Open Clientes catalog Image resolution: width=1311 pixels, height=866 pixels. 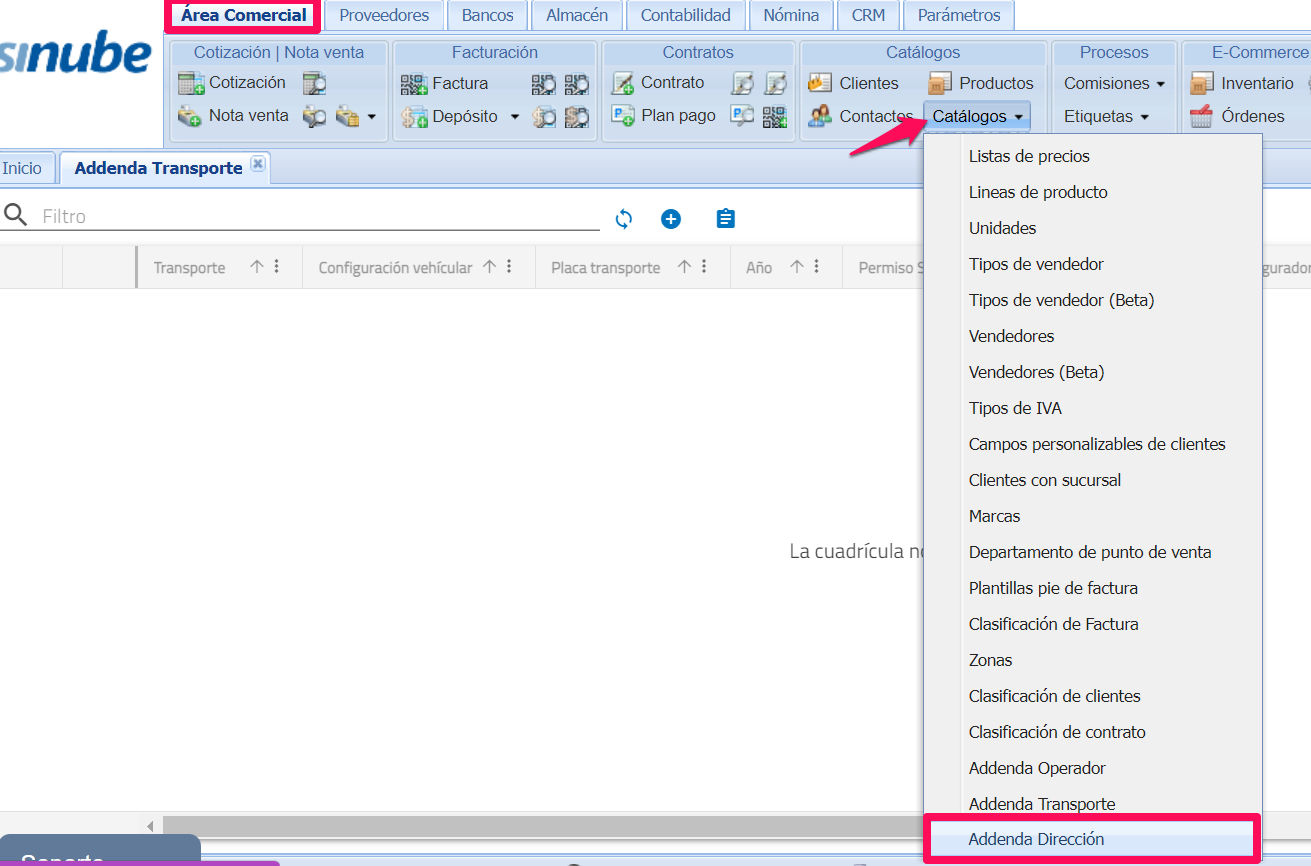[x=854, y=83]
